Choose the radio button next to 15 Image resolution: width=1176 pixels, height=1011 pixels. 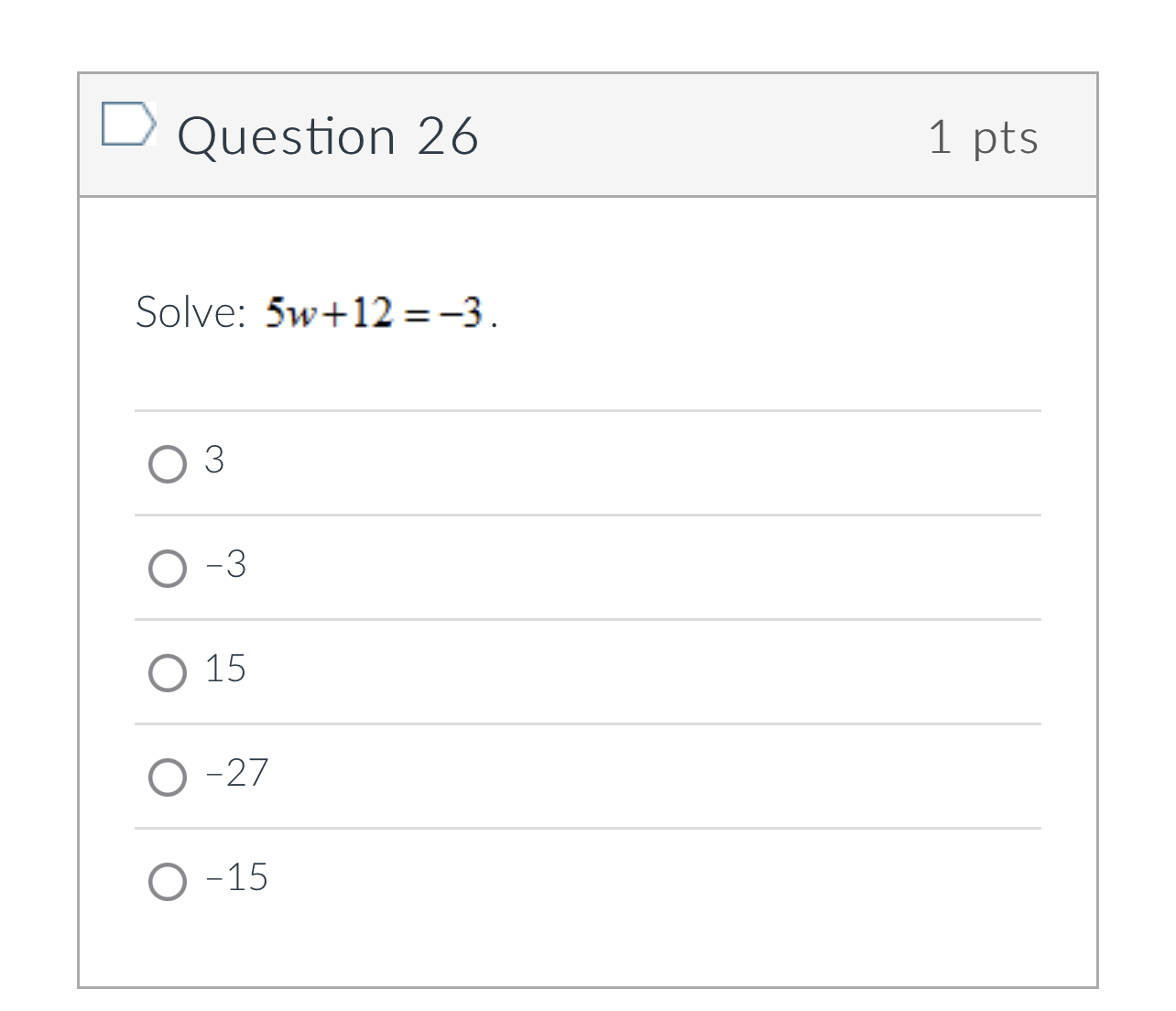(168, 672)
